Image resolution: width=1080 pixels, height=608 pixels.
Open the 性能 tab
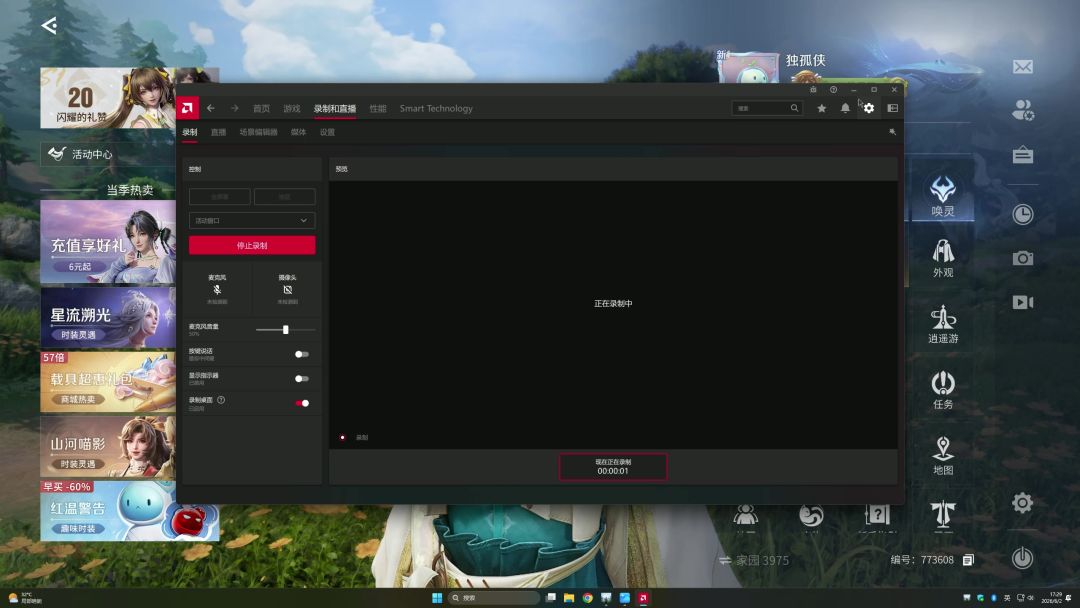point(377,108)
